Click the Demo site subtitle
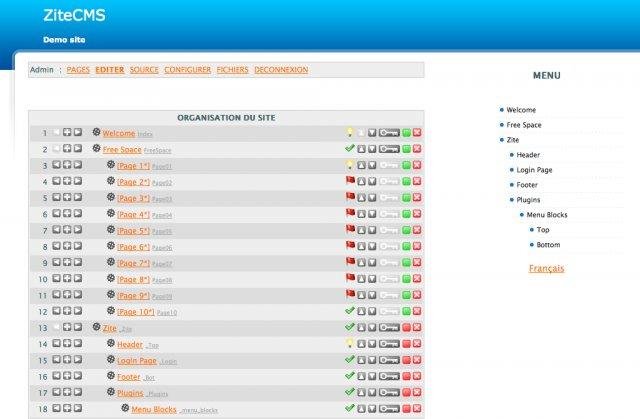This screenshot has width=640, height=419. tap(64, 40)
